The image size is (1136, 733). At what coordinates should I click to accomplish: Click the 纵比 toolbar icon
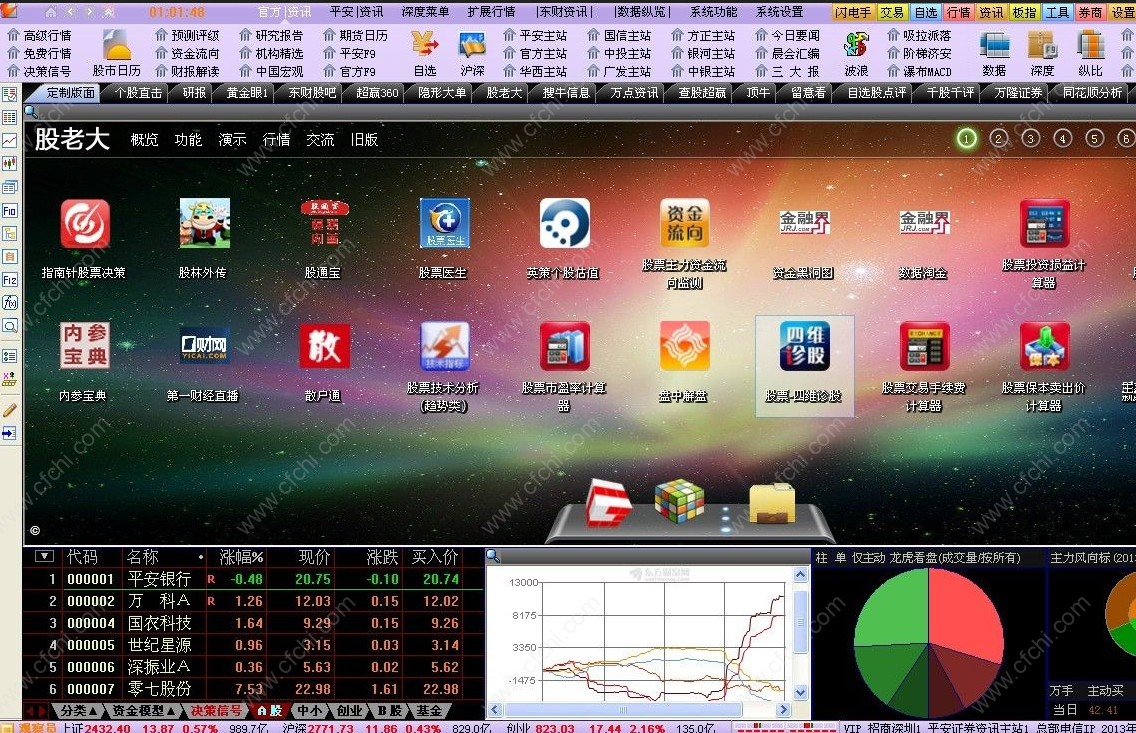point(1090,54)
